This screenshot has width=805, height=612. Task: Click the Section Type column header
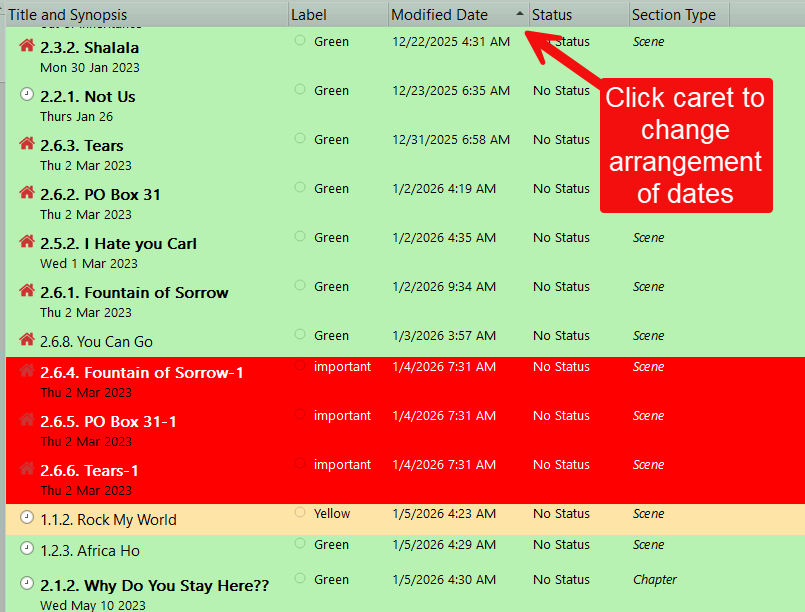(x=673, y=15)
